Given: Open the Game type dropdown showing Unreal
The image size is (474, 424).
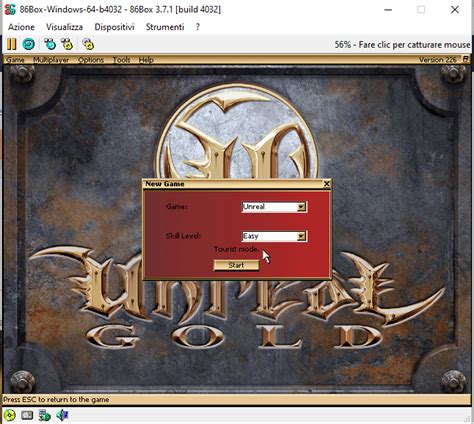Looking at the screenshot, I should click(x=301, y=207).
